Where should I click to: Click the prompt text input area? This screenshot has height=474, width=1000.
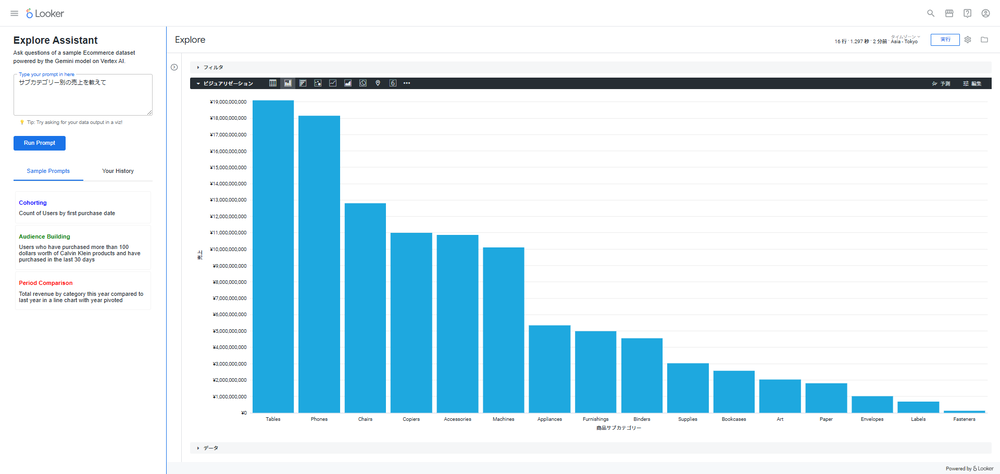pos(83,95)
